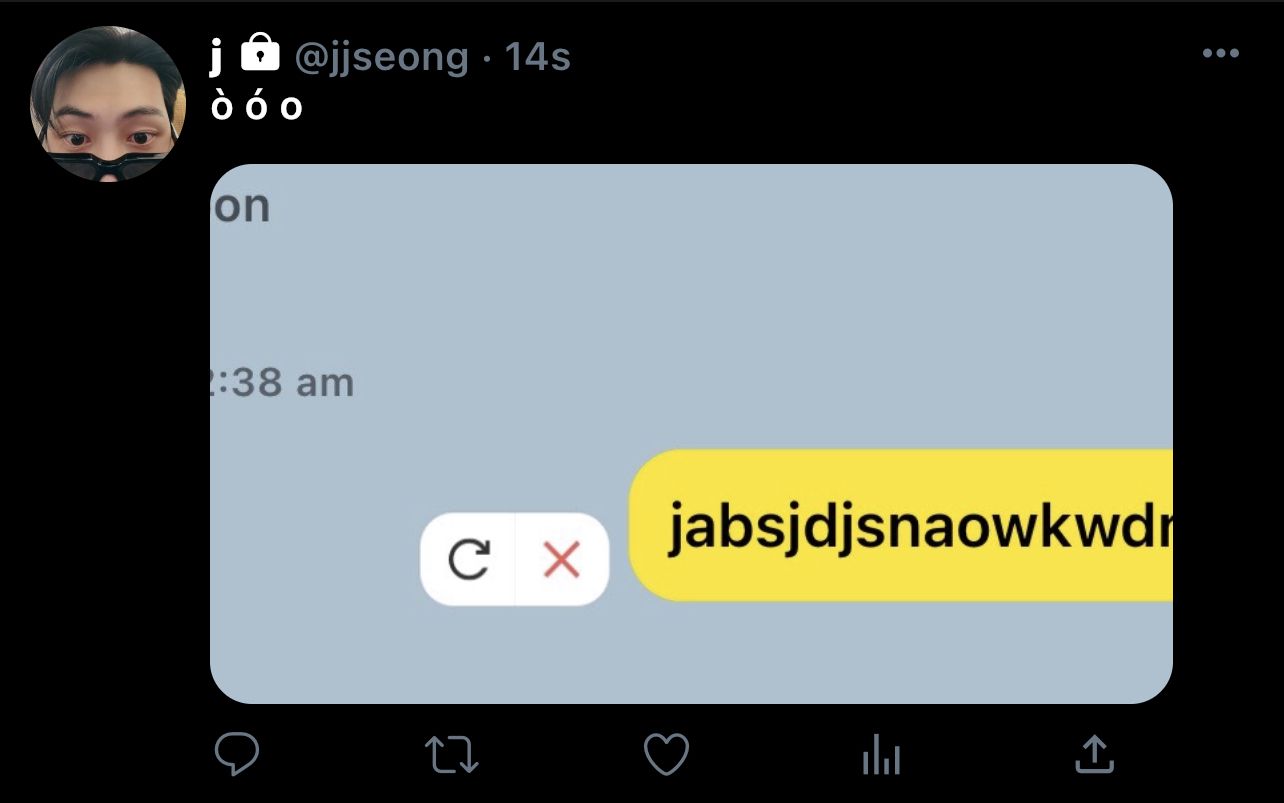Click the white pill holding retry and X

coord(515,560)
